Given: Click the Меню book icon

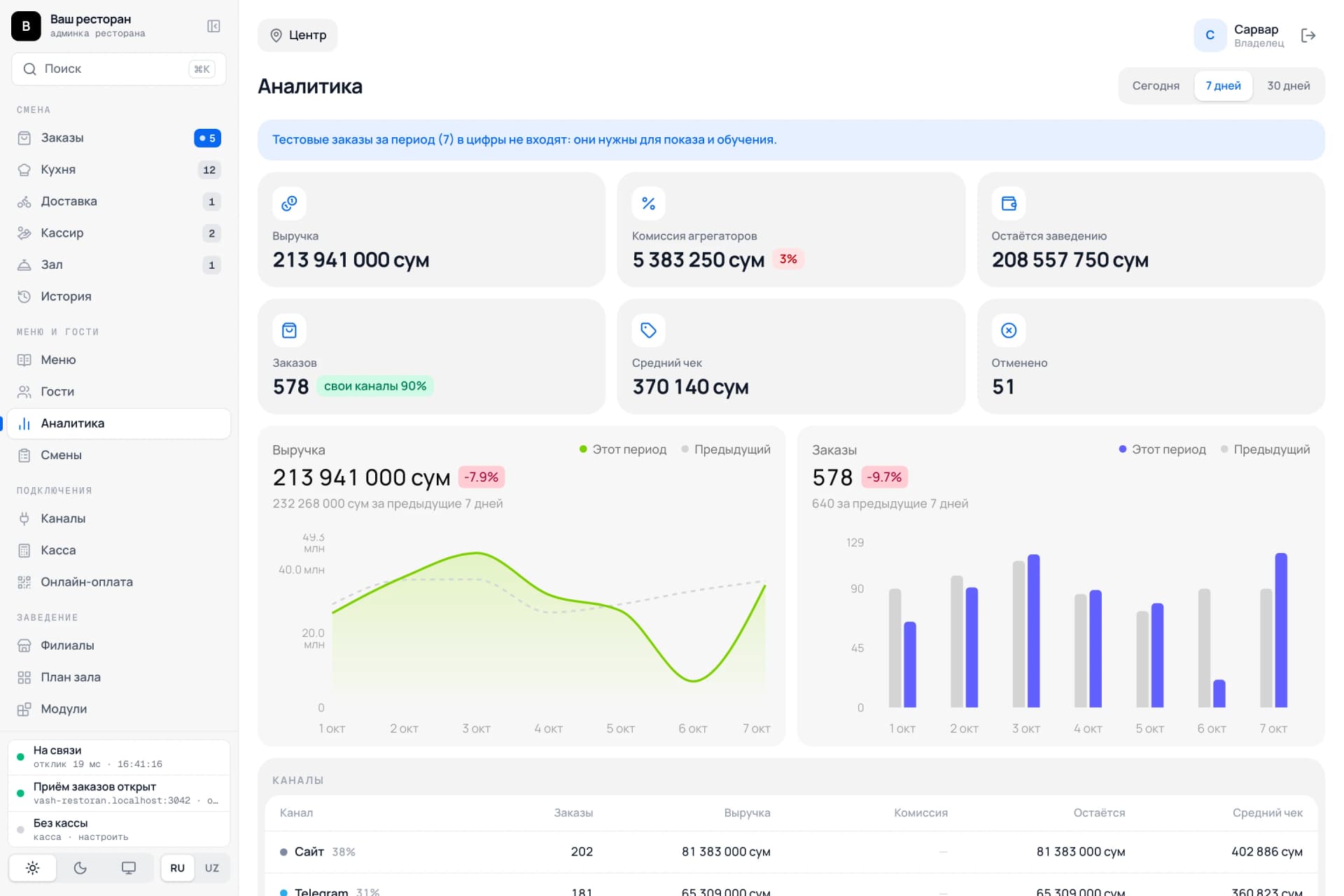Looking at the screenshot, I should point(24,360).
